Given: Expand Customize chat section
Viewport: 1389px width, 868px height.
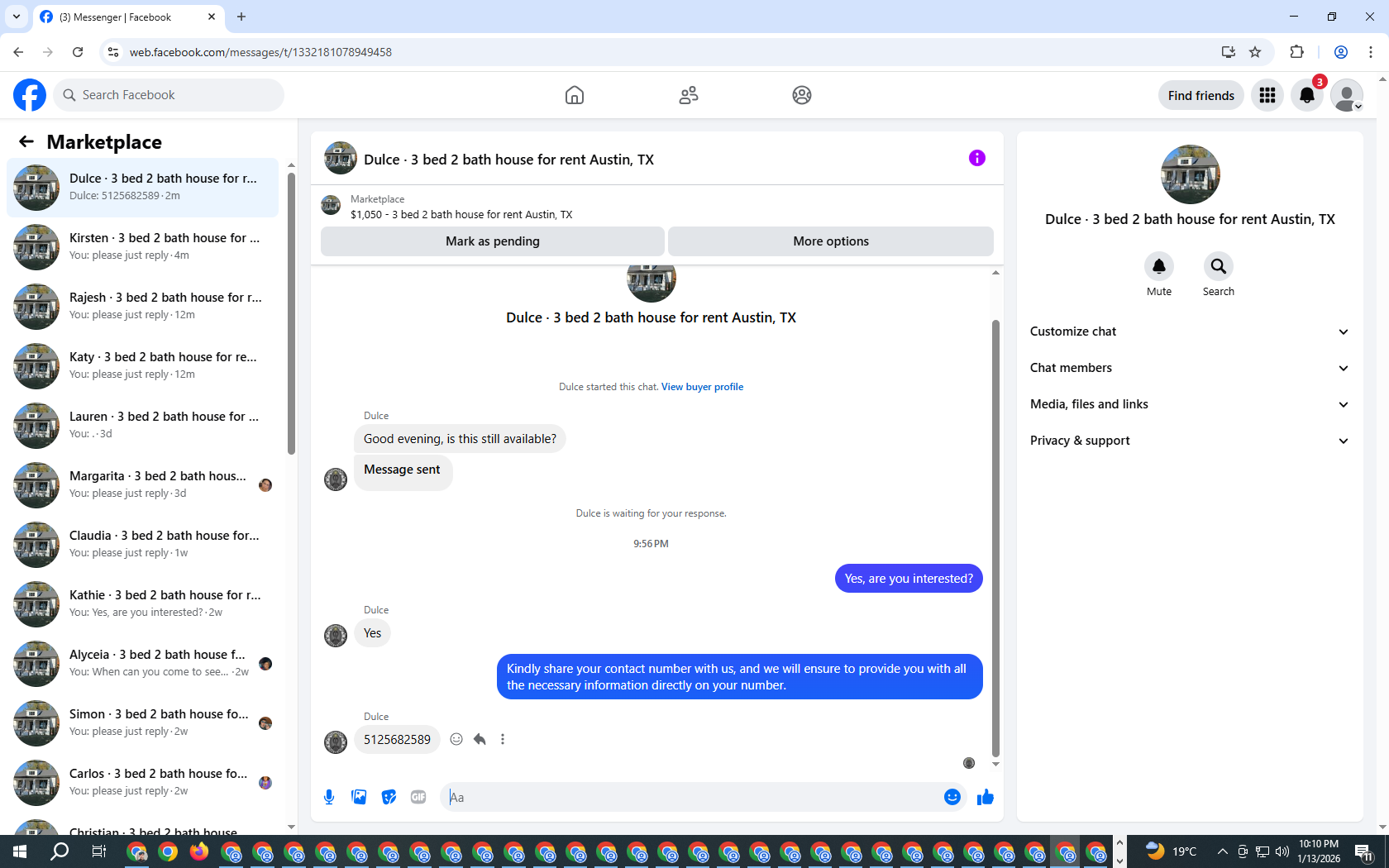Looking at the screenshot, I should [1190, 331].
